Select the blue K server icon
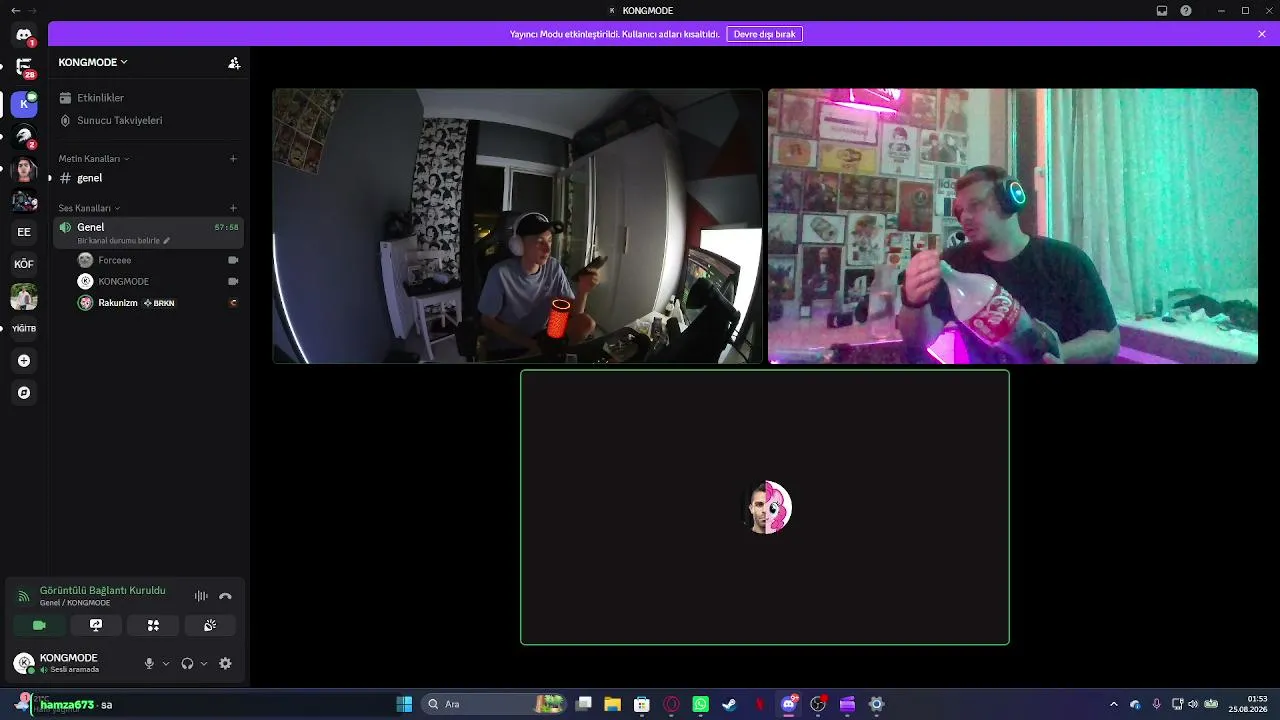The height and width of the screenshot is (720, 1280). coord(24,103)
